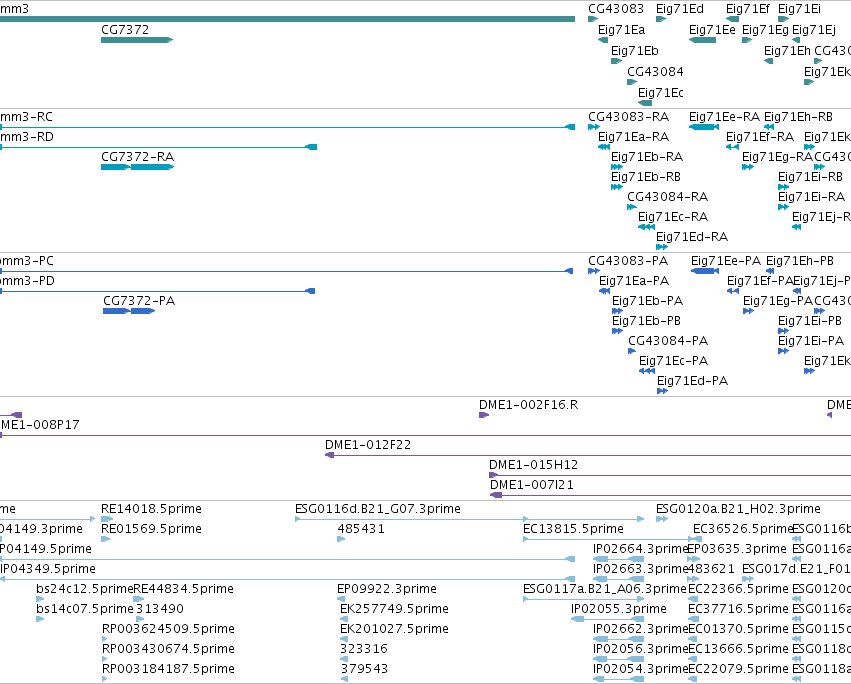This screenshot has width=851, height=684.
Task: Click the Eig71Ed gene label
Action: coord(679,9)
